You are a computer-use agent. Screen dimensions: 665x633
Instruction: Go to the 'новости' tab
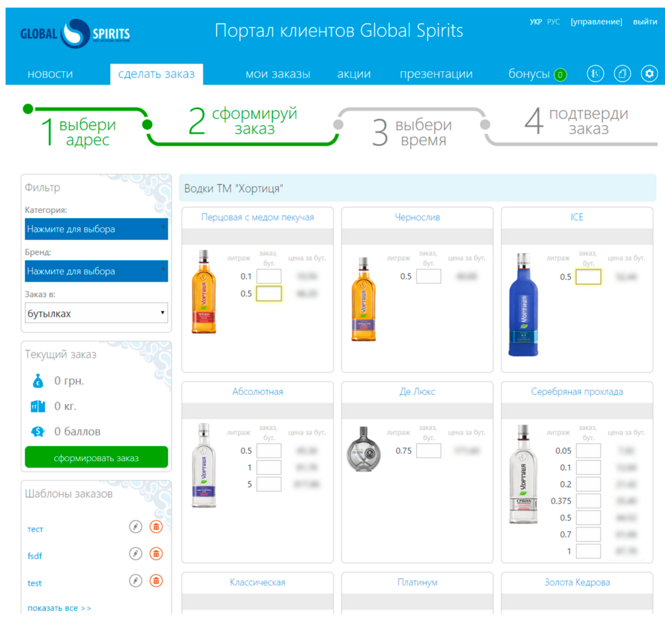(50, 74)
